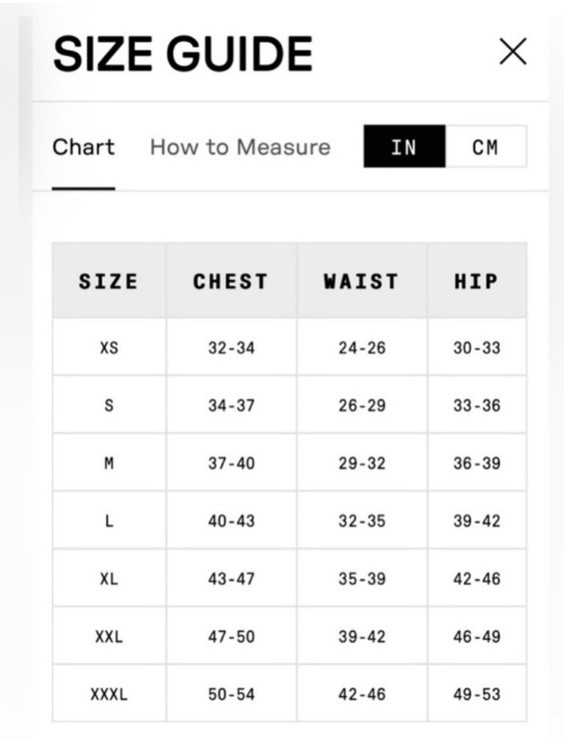Viewport: 564px width, 751px height.
Task: Click the HIP column header
Action: (x=476, y=281)
